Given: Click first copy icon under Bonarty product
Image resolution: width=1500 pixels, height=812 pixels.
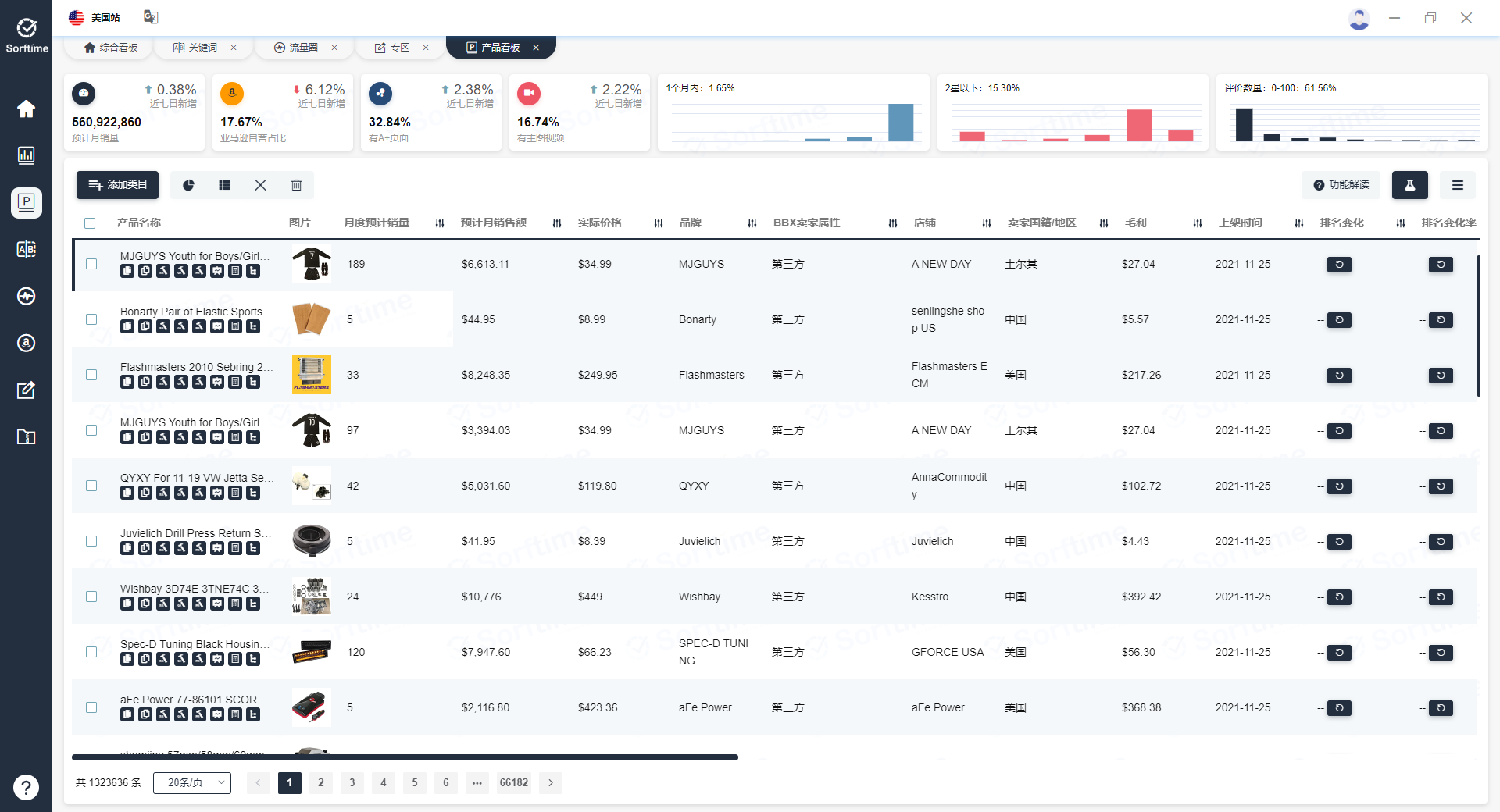Looking at the screenshot, I should click(127, 326).
